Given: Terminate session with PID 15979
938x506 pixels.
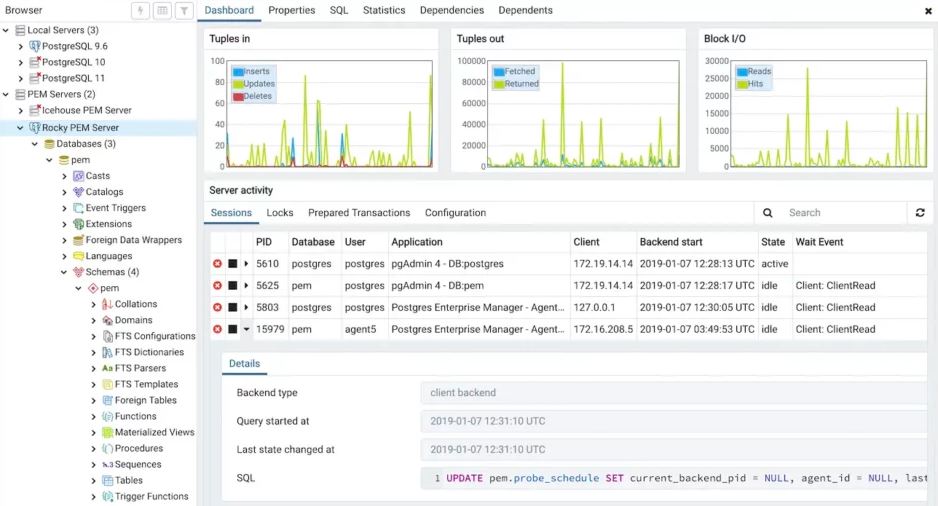Looking at the screenshot, I should click(217, 330).
